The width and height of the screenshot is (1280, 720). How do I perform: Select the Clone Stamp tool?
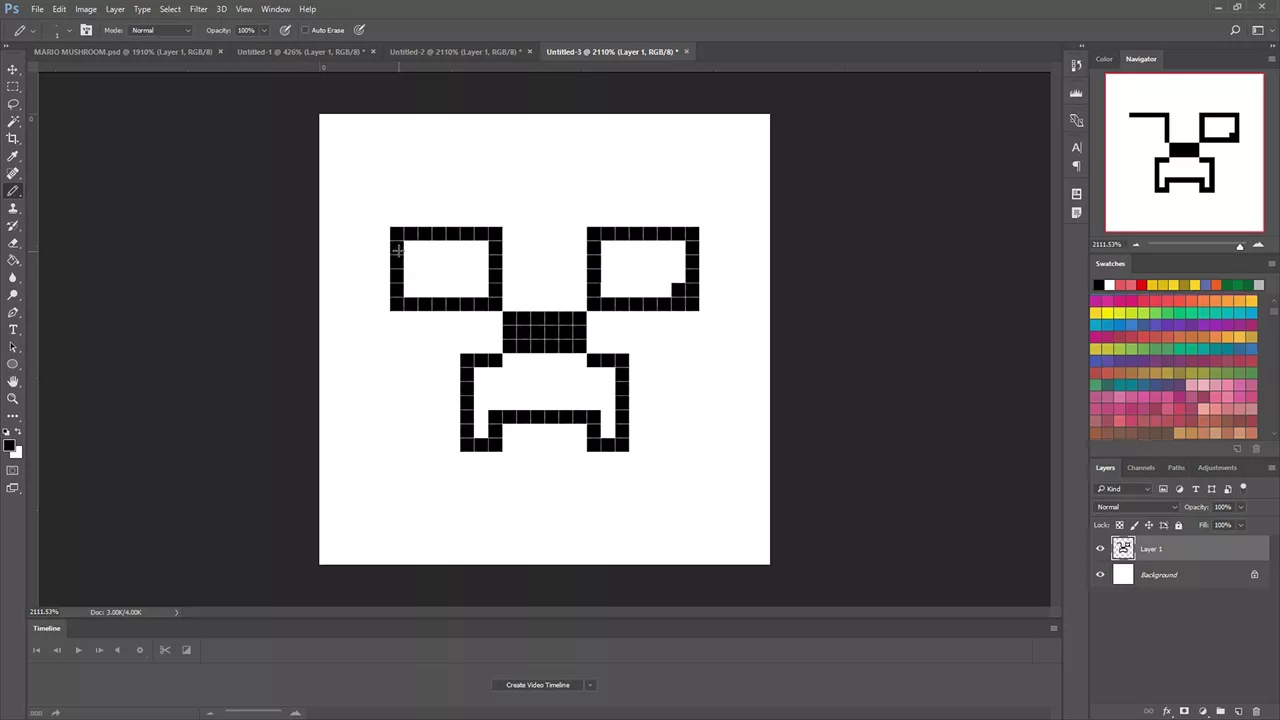point(13,208)
